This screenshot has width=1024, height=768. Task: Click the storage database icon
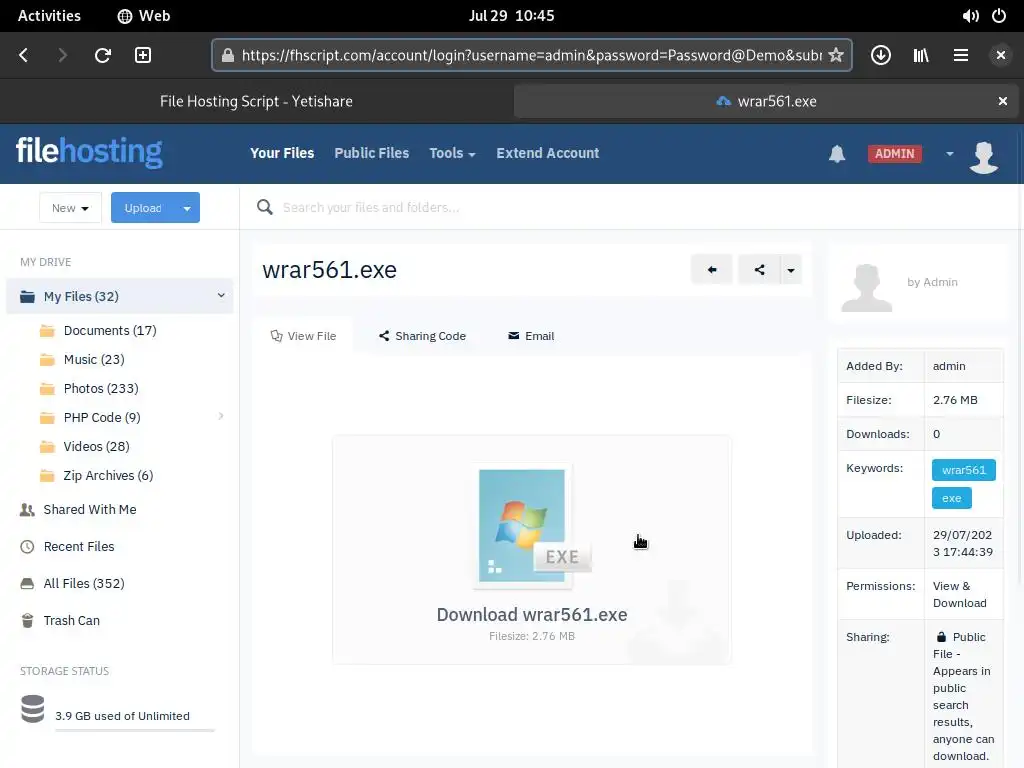33,709
